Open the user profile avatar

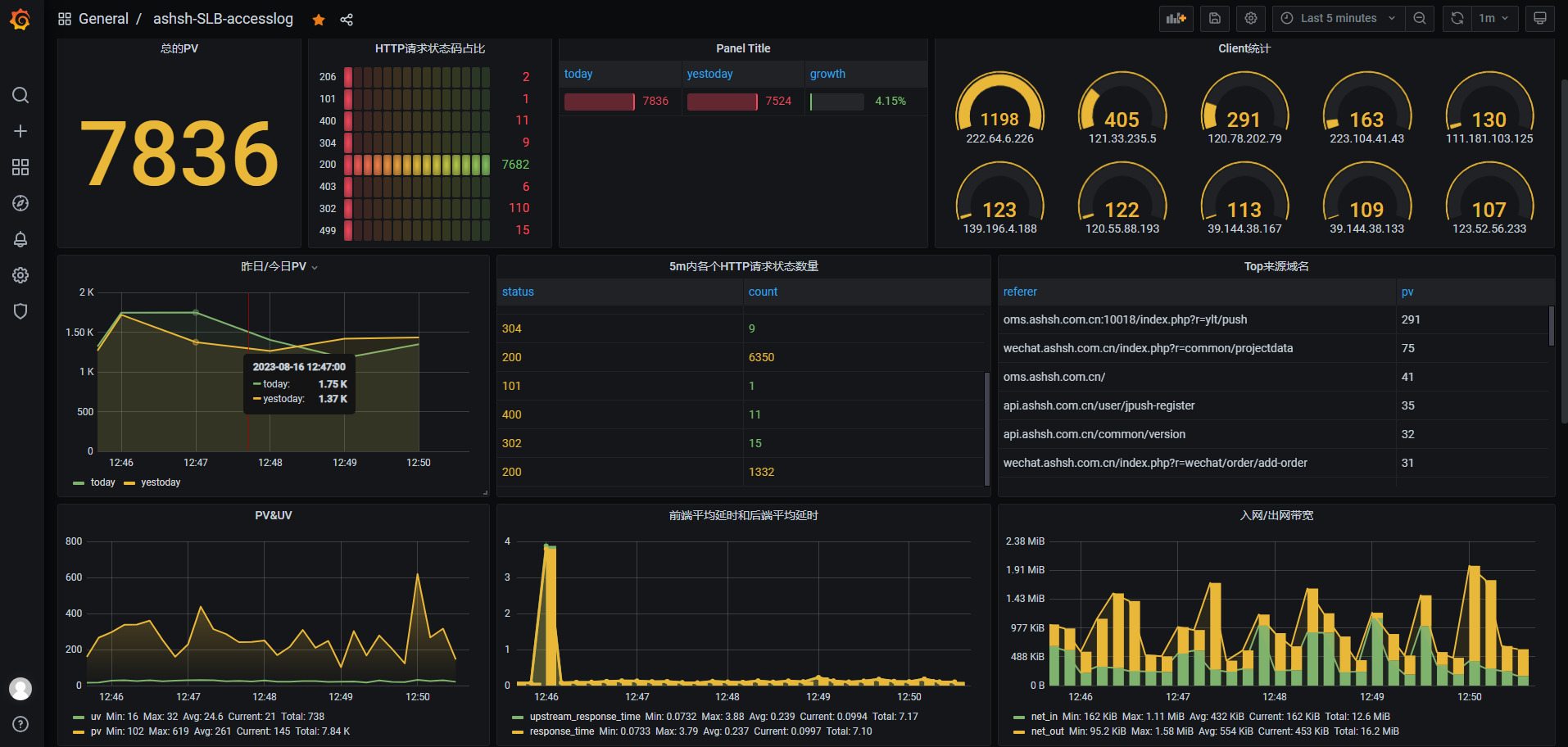tap(20, 689)
